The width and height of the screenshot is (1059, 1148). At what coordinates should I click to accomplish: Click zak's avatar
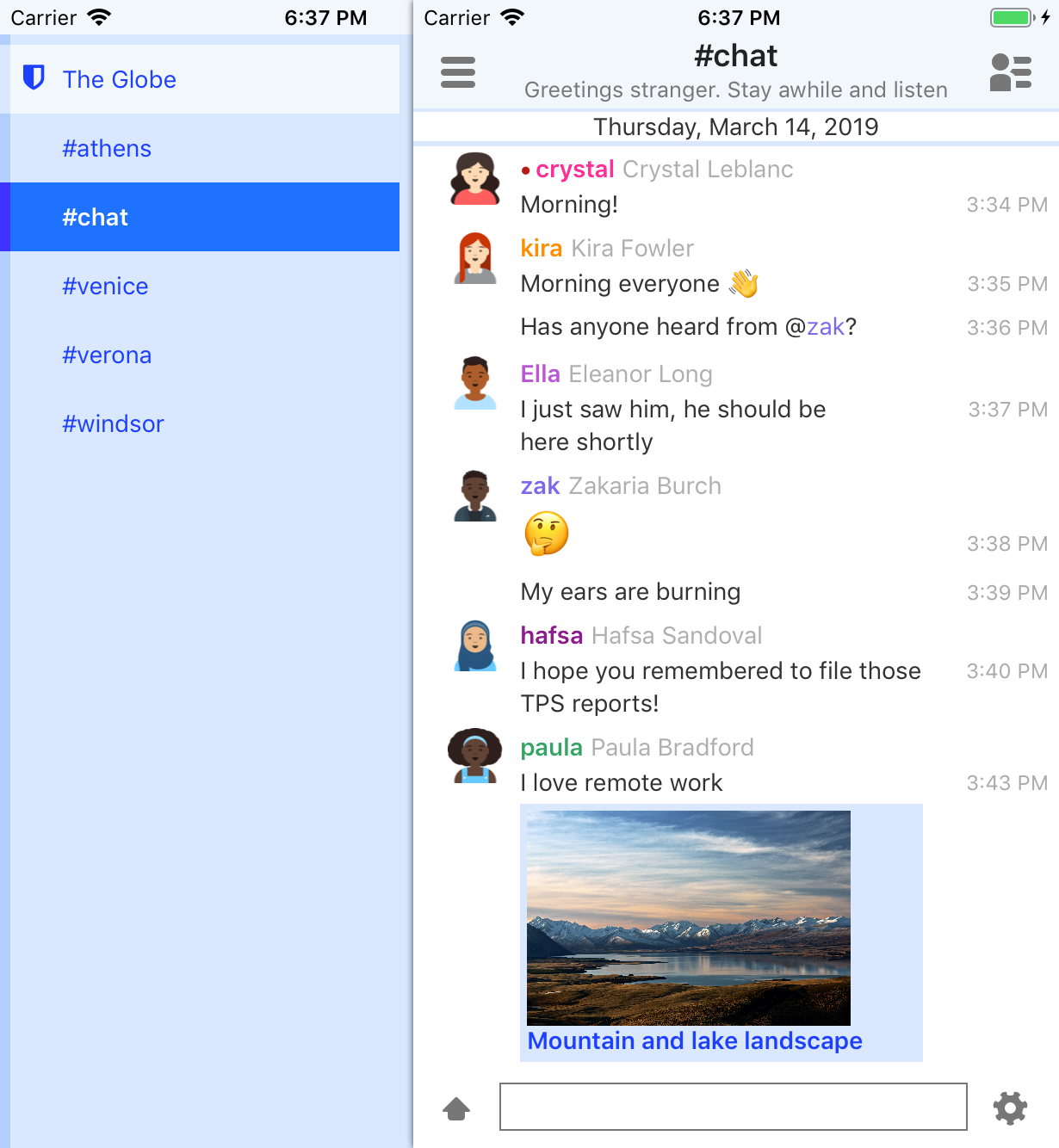pos(475,496)
